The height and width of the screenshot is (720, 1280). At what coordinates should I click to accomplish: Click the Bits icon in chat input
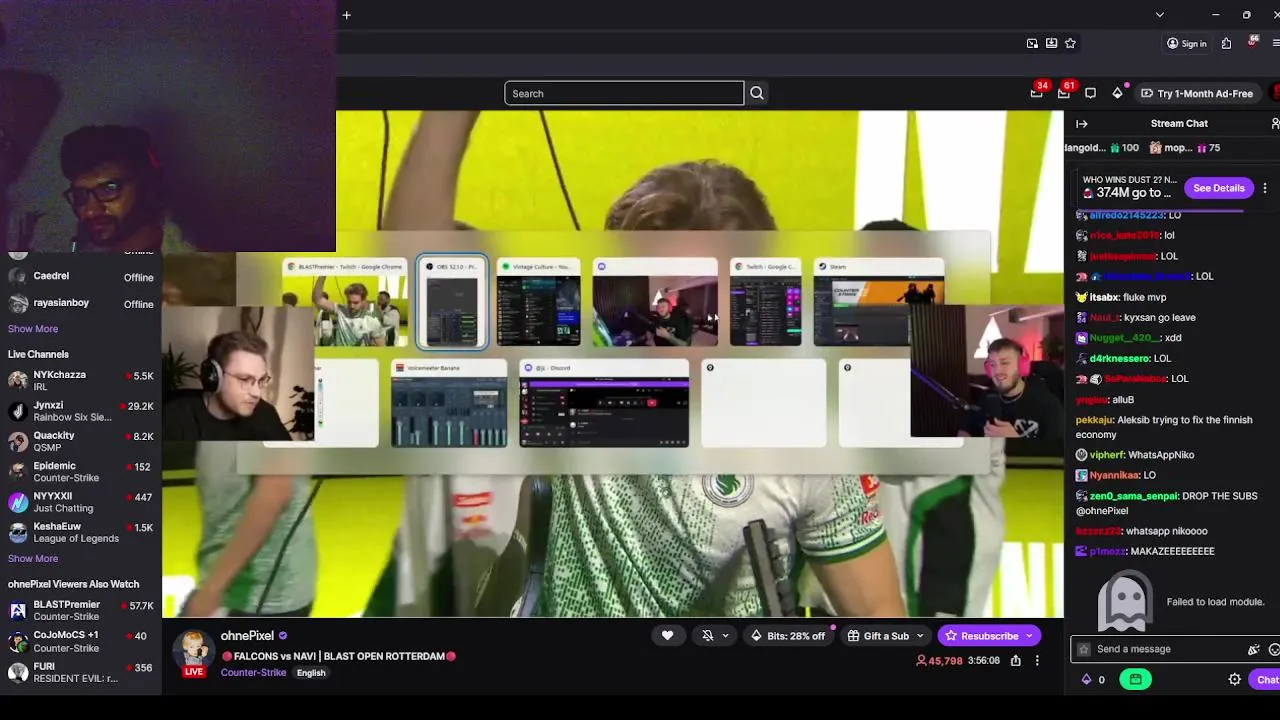click(1253, 649)
